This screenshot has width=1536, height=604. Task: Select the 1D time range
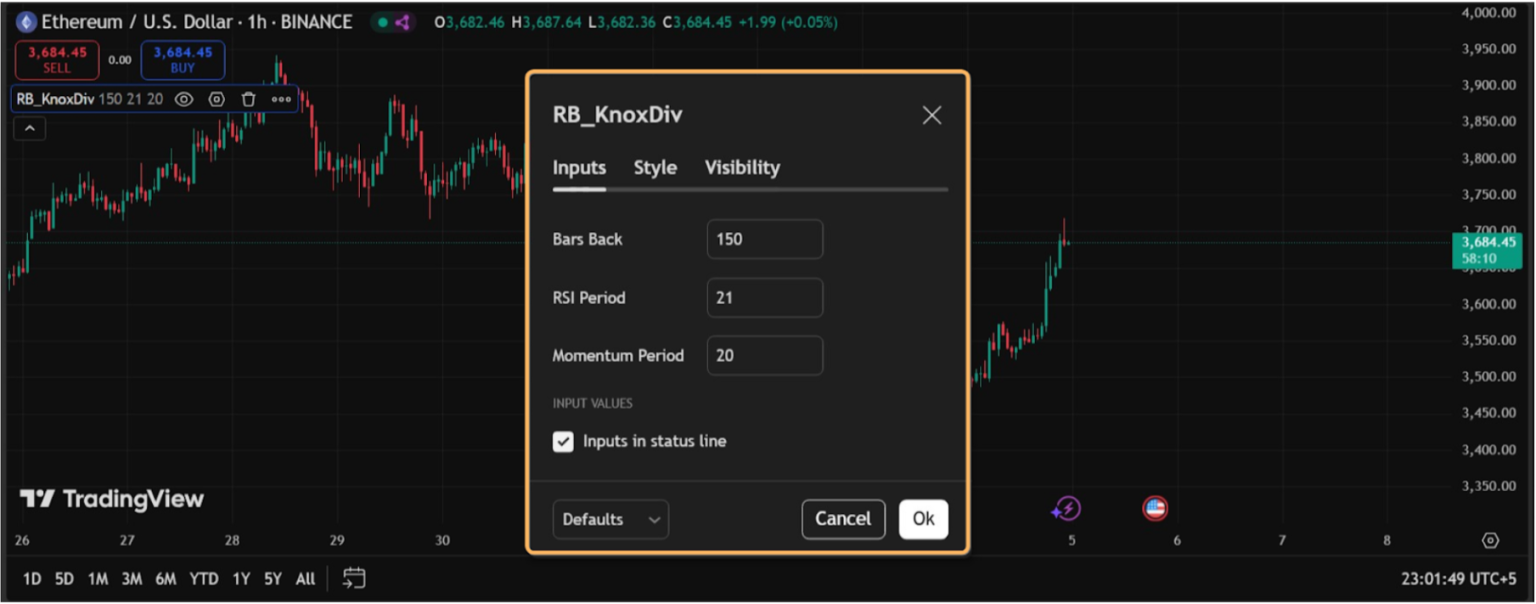(32, 578)
